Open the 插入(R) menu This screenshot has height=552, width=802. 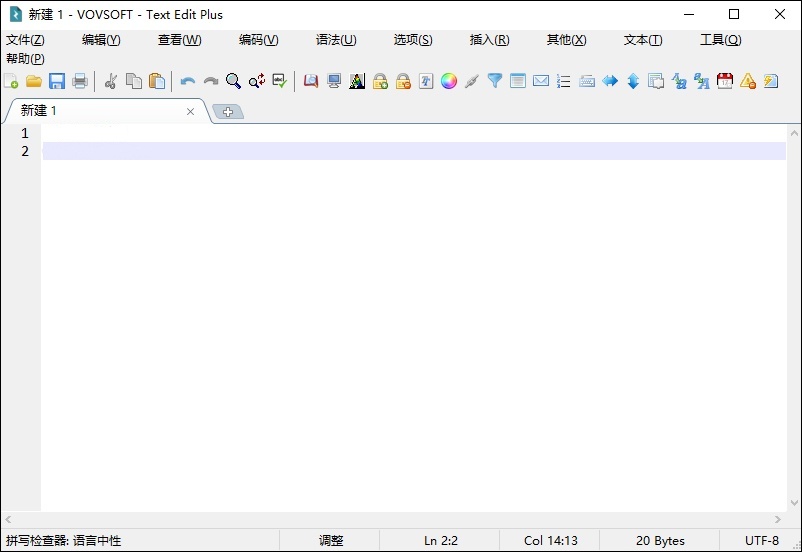coord(489,40)
